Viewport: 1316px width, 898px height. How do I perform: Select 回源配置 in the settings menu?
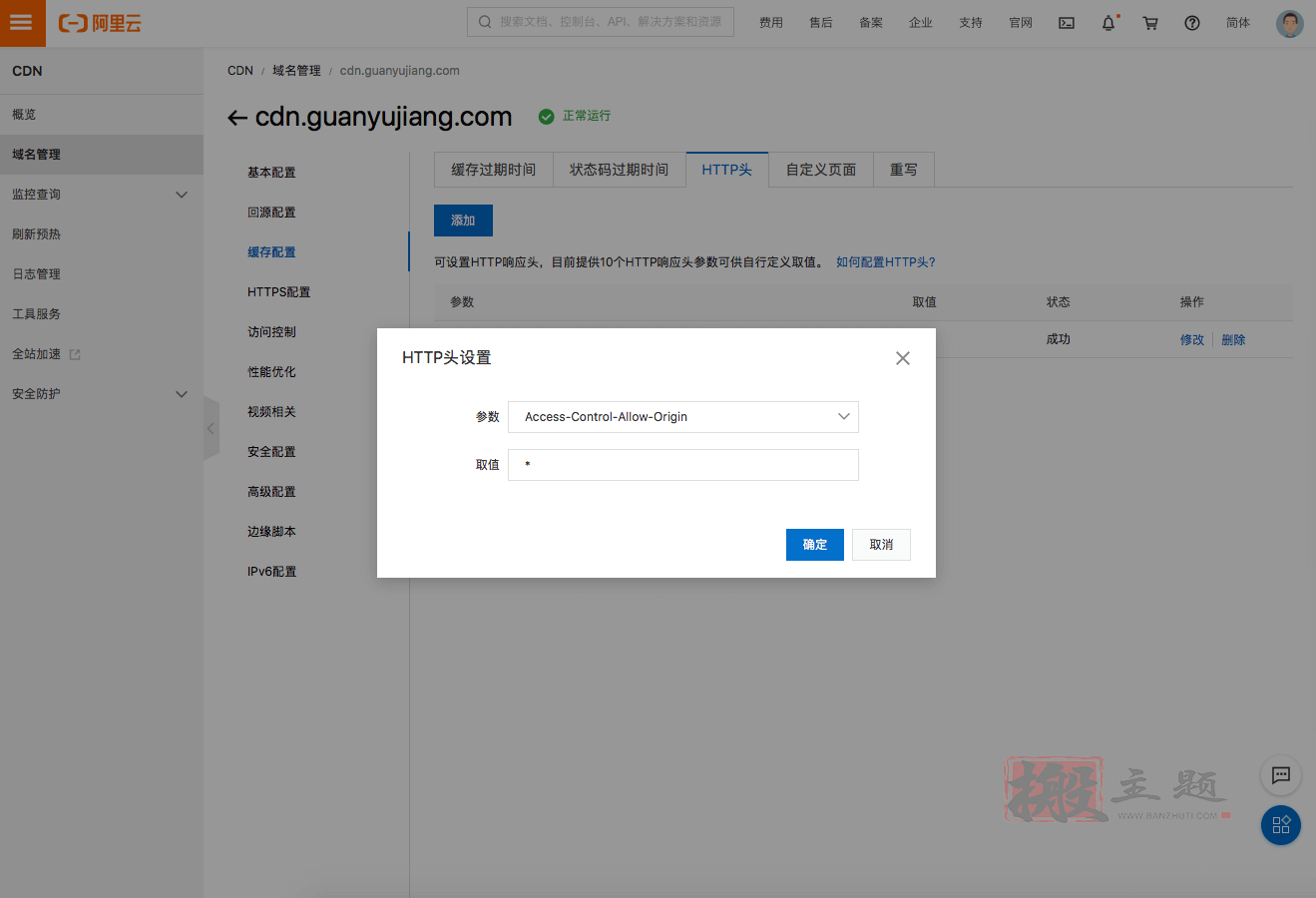point(271,213)
